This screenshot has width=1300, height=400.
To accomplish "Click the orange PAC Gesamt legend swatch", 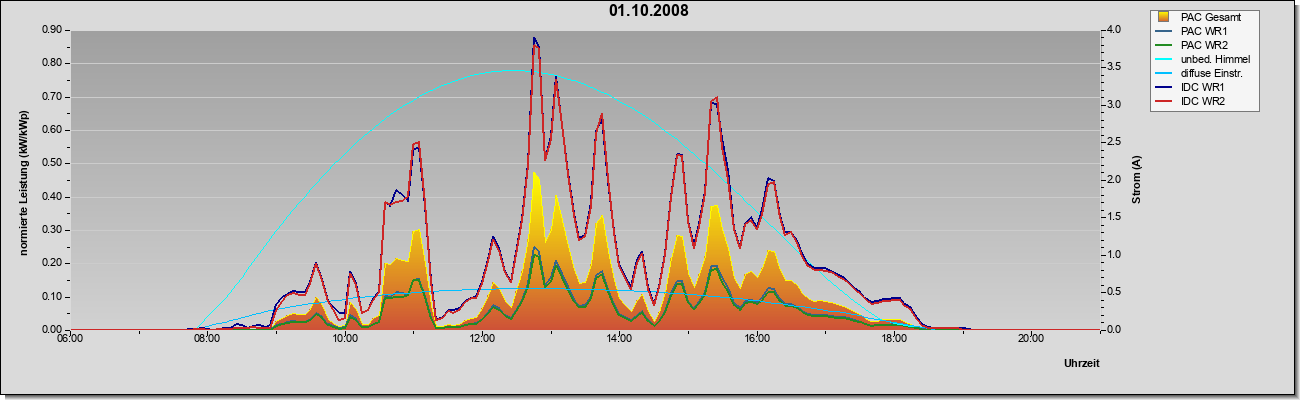I will coord(1164,17).
